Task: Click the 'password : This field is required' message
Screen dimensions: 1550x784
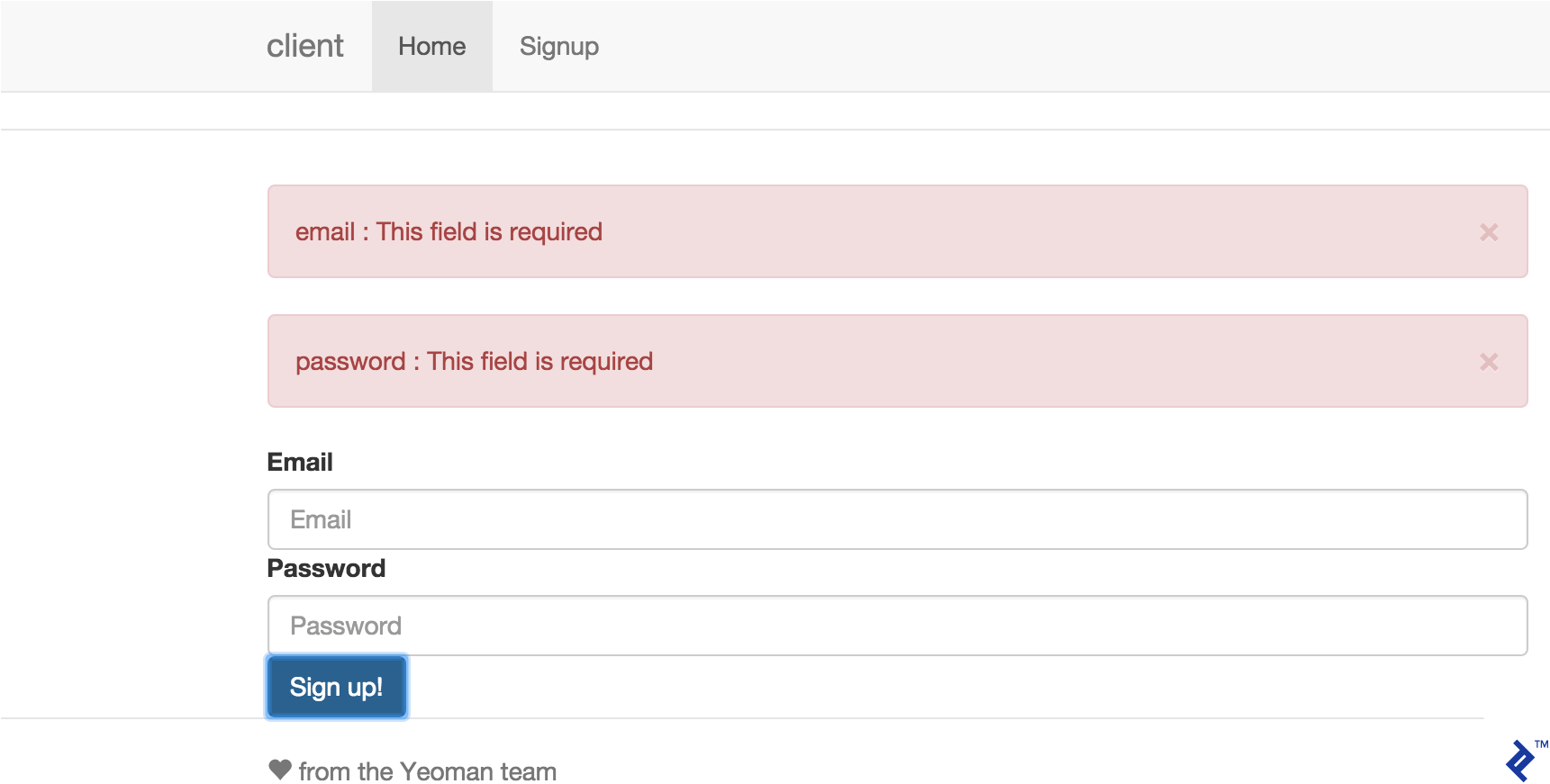Action: coord(473,362)
